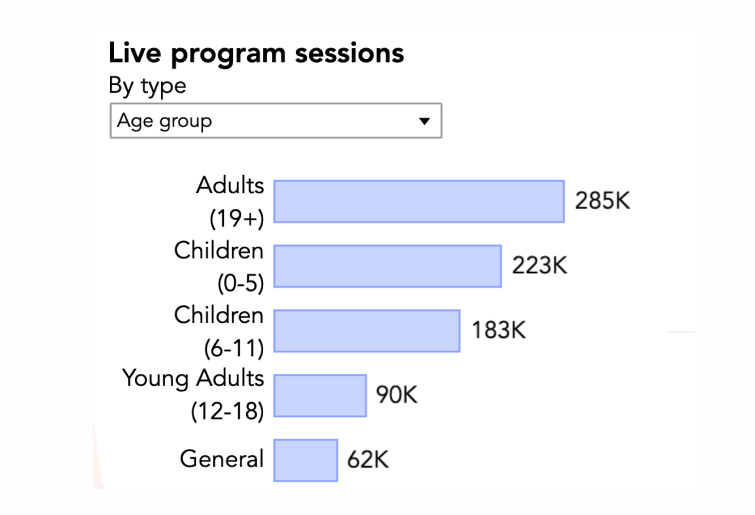The width and height of the screenshot is (755, 515).
Task: Click the Young Adults (12-18) label
Action: pyautogui.click(x=193, y=394)
